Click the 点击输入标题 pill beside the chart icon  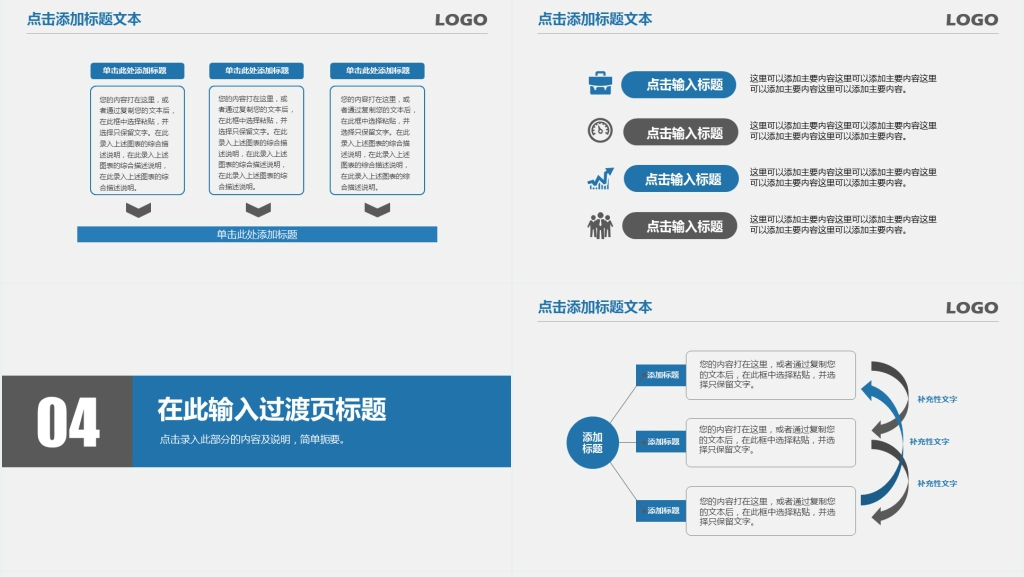[681, 179]
